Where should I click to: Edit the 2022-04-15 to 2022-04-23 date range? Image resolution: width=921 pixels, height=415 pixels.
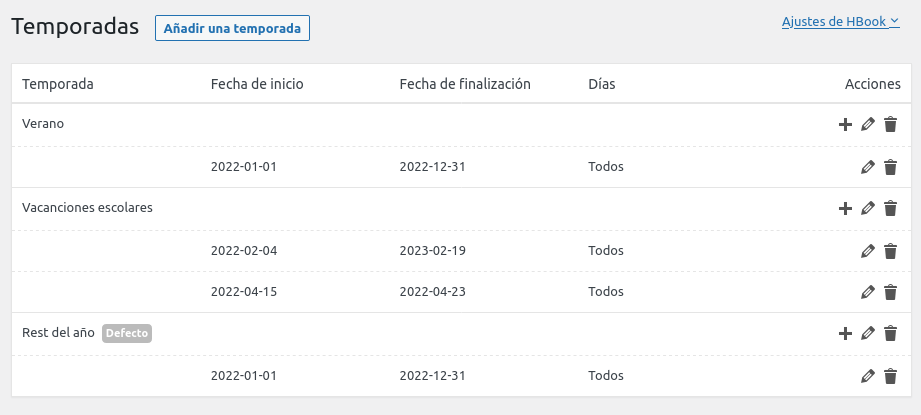(x=868, y=292)
